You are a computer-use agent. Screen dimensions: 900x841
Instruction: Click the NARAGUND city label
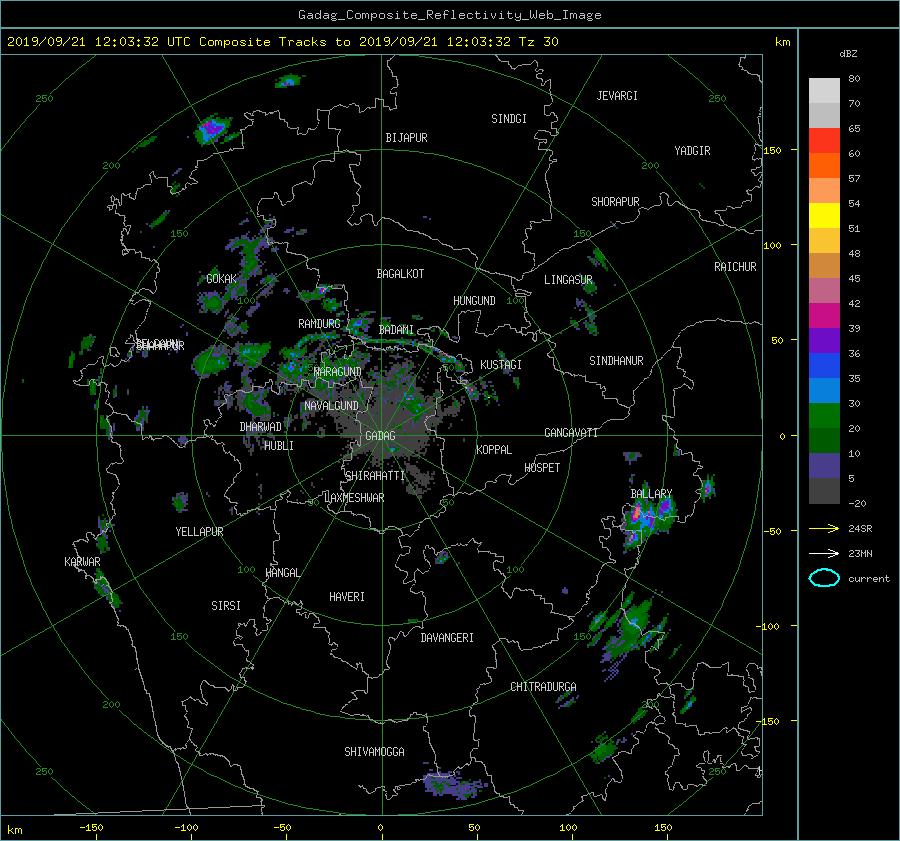pos(338,372)
